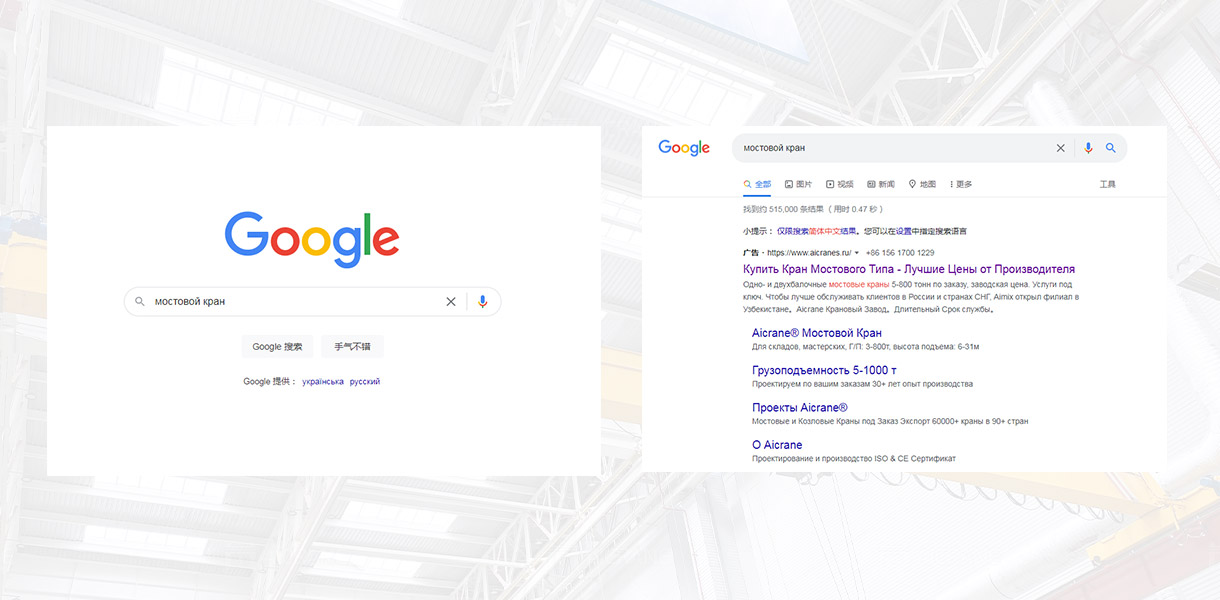Click the Google 搜索 button

277,347
